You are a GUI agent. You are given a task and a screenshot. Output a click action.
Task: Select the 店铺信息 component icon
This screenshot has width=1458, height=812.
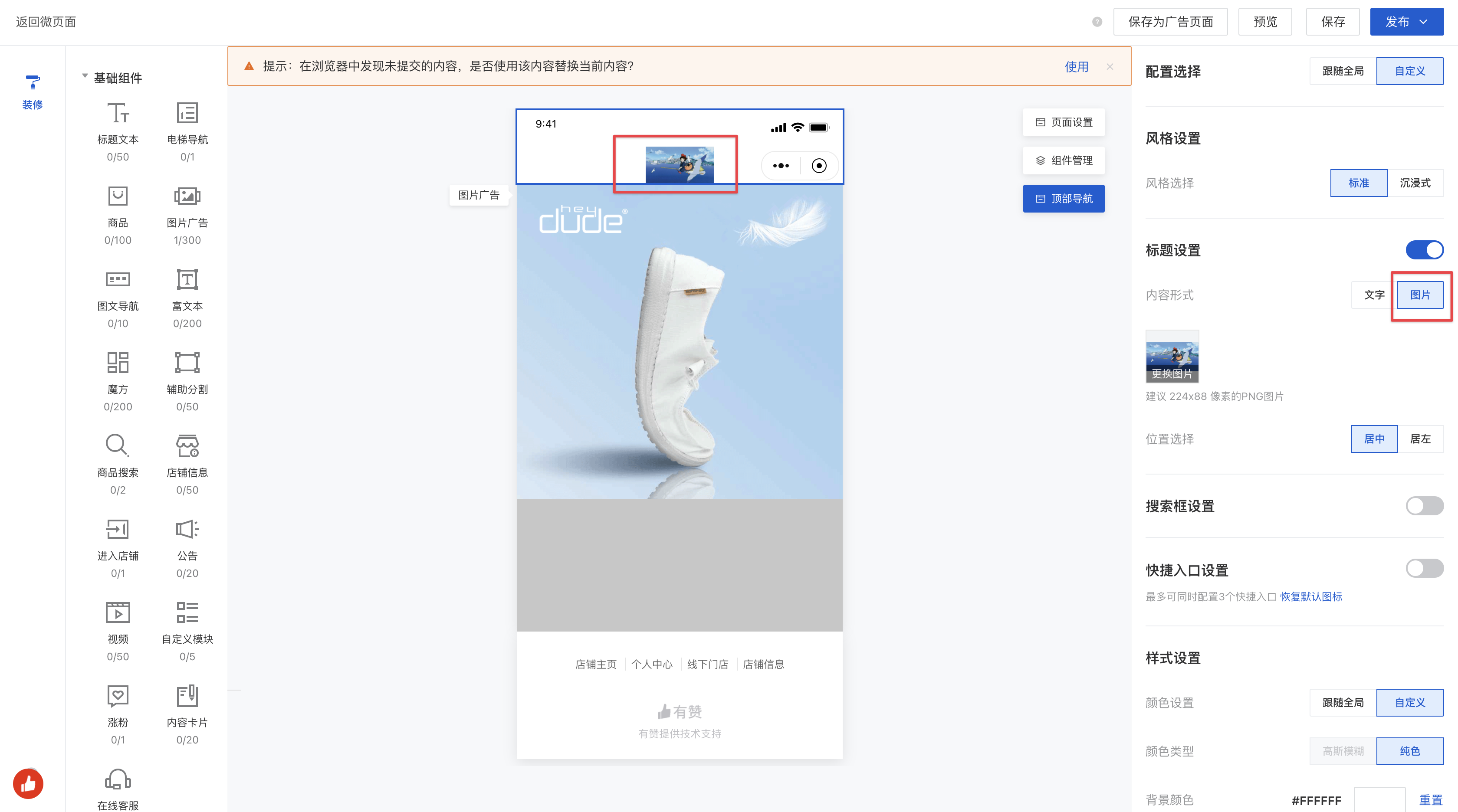[187, 446]
